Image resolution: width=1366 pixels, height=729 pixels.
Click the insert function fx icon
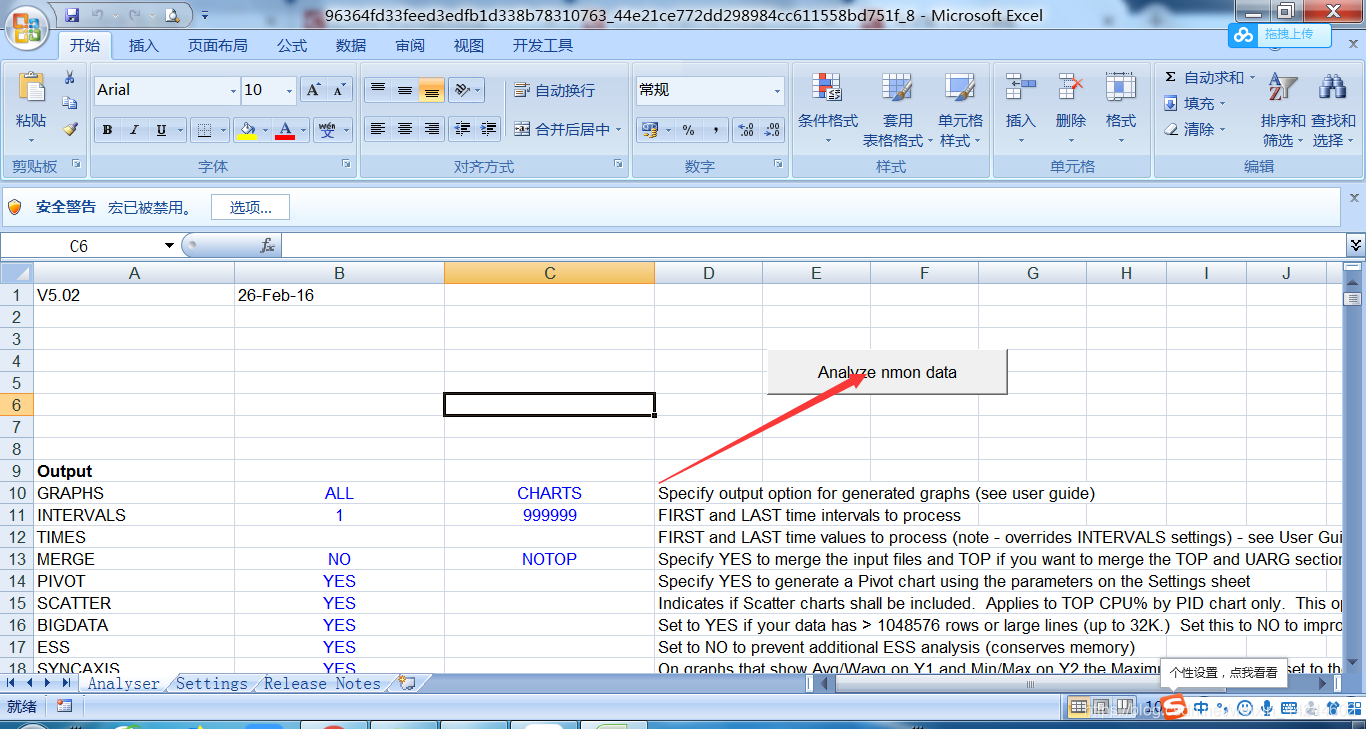pos(267,245)
